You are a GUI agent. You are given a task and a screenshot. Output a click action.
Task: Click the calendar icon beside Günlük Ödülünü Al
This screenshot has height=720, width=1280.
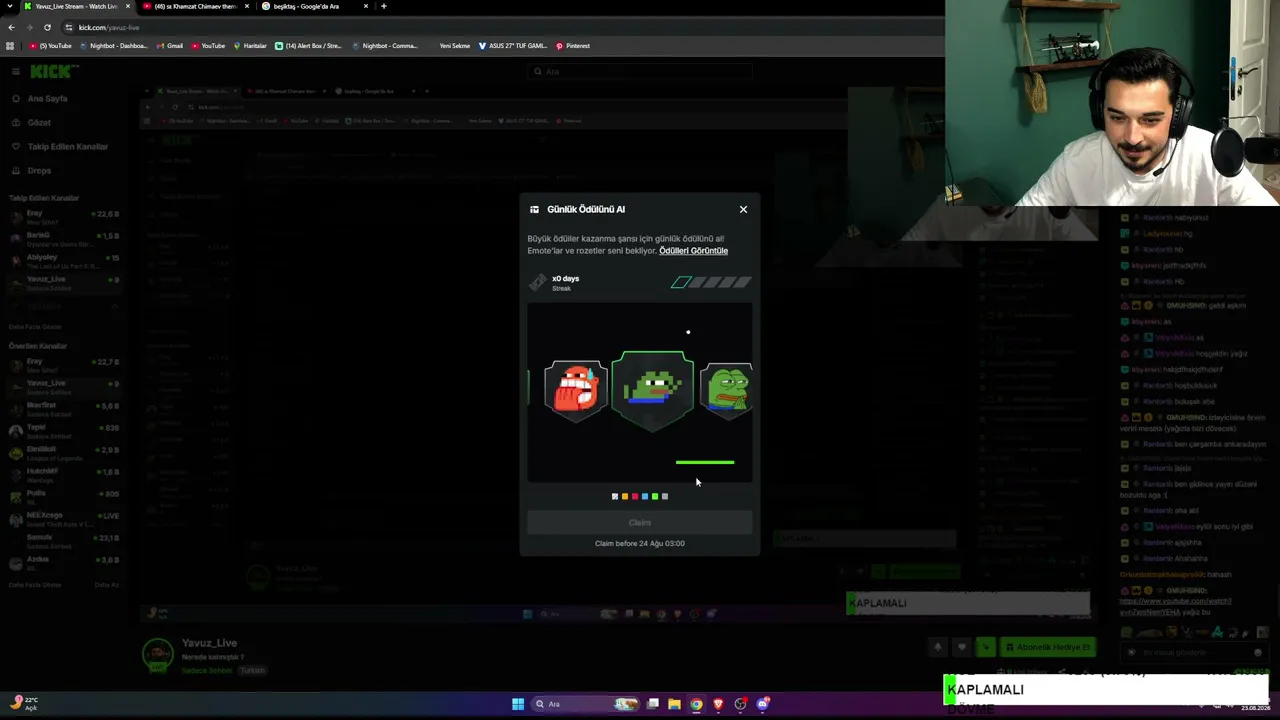coord(534,209)
